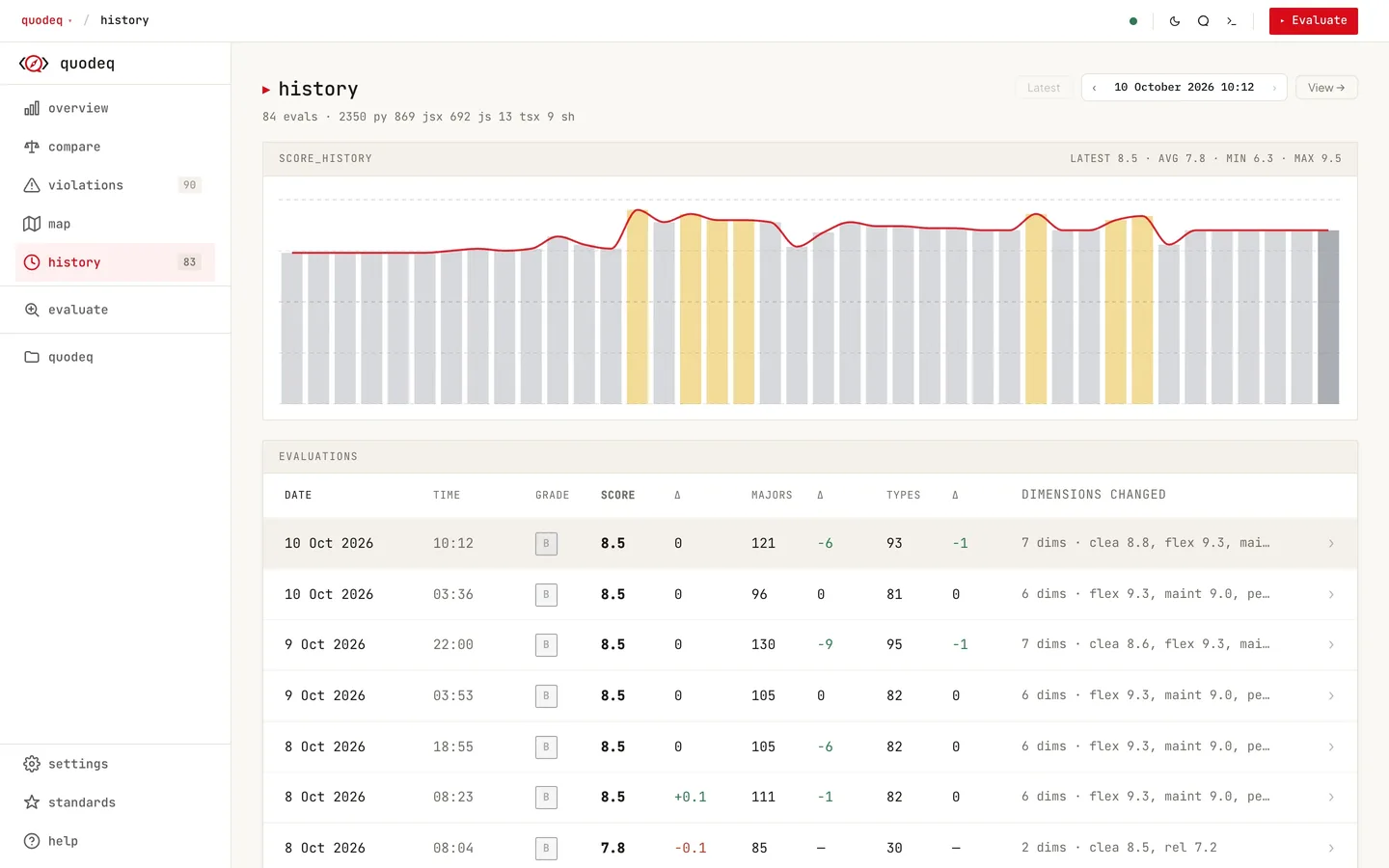Expand the 10 Oct 2026 10:12 row chevron

click(1331, 544)
